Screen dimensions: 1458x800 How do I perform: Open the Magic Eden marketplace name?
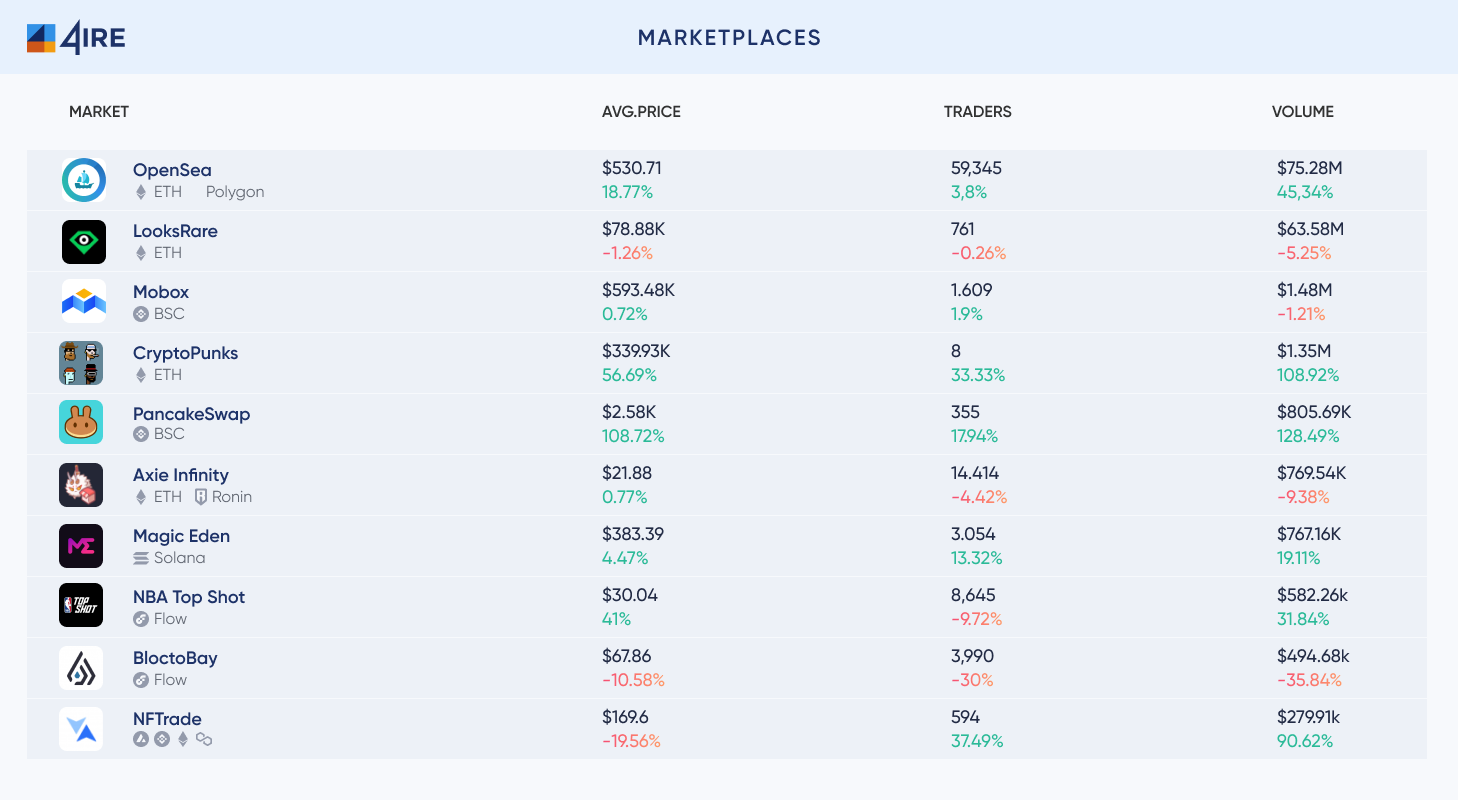[x=181, y=536]
